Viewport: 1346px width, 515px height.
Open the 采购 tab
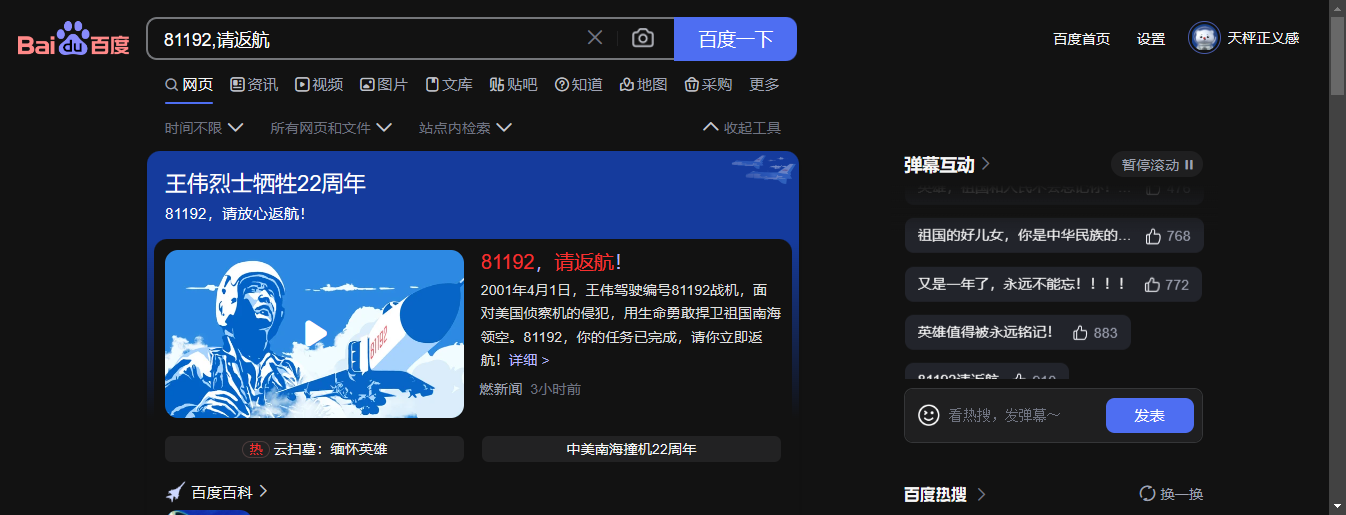[708, 85]
